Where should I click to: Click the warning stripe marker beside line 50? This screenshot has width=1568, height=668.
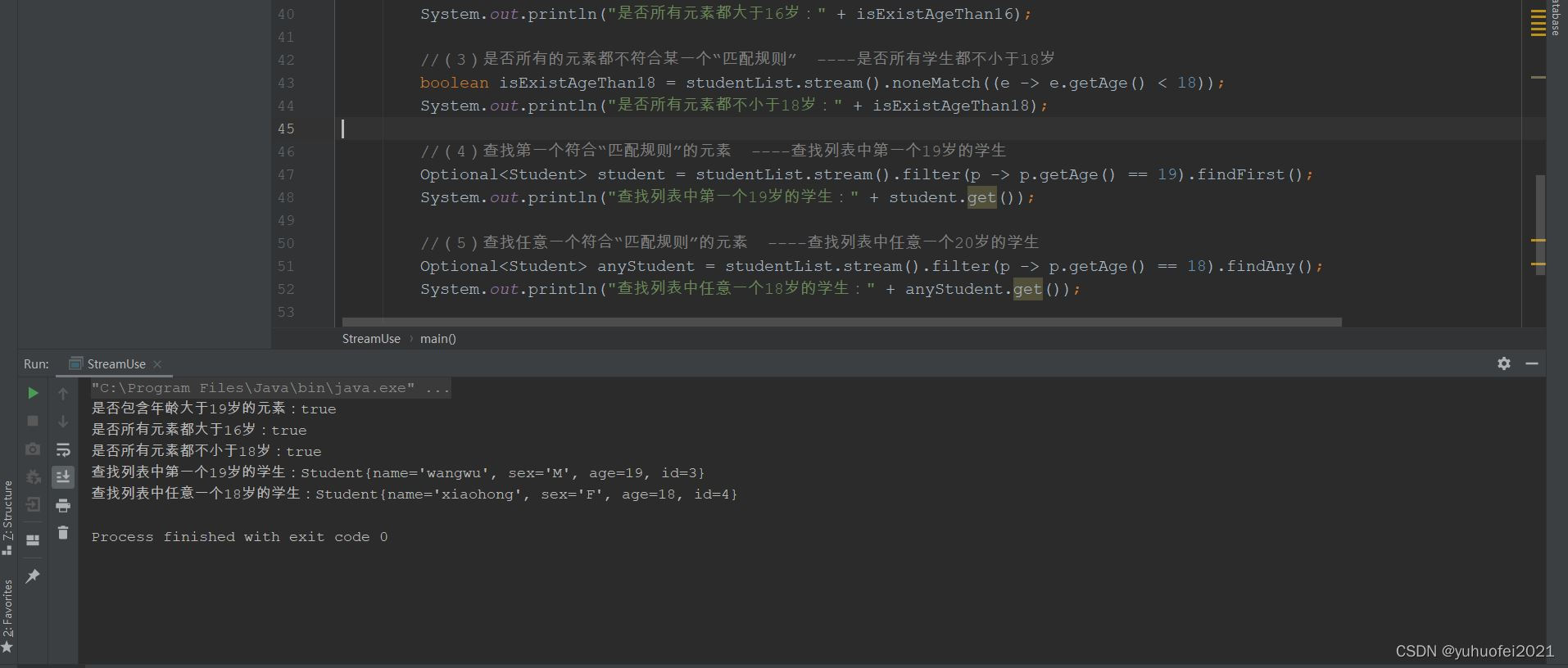(x=1538, y=240)
